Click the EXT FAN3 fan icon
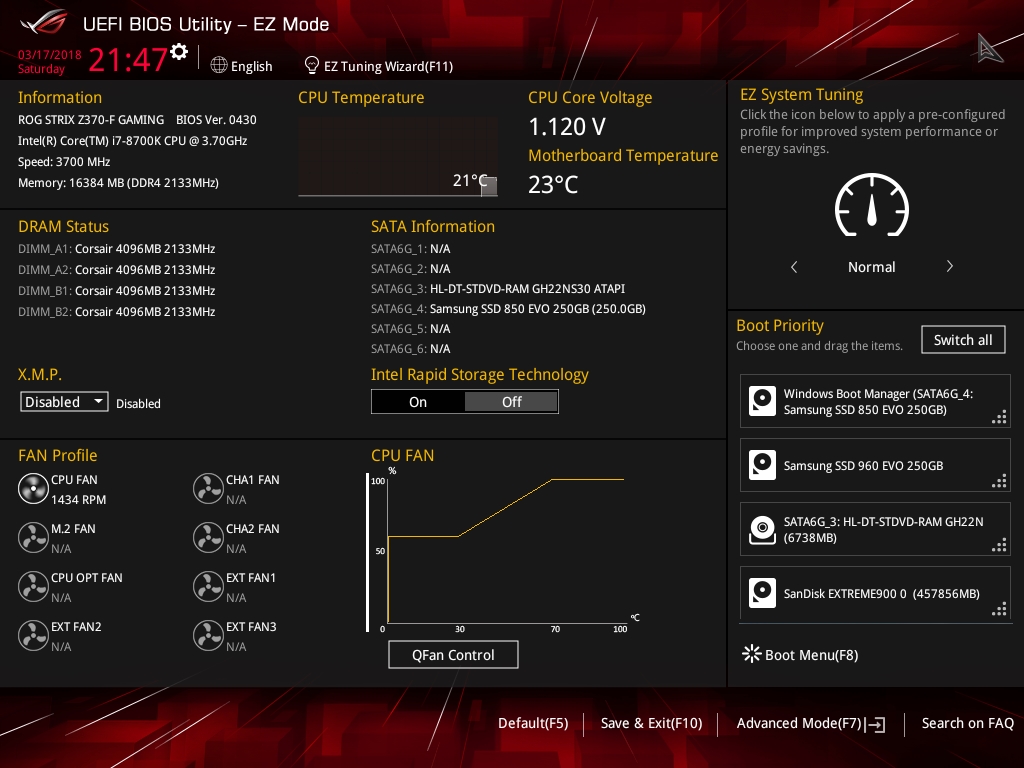Screen dimensions: 1024x768 coord(208,635)
